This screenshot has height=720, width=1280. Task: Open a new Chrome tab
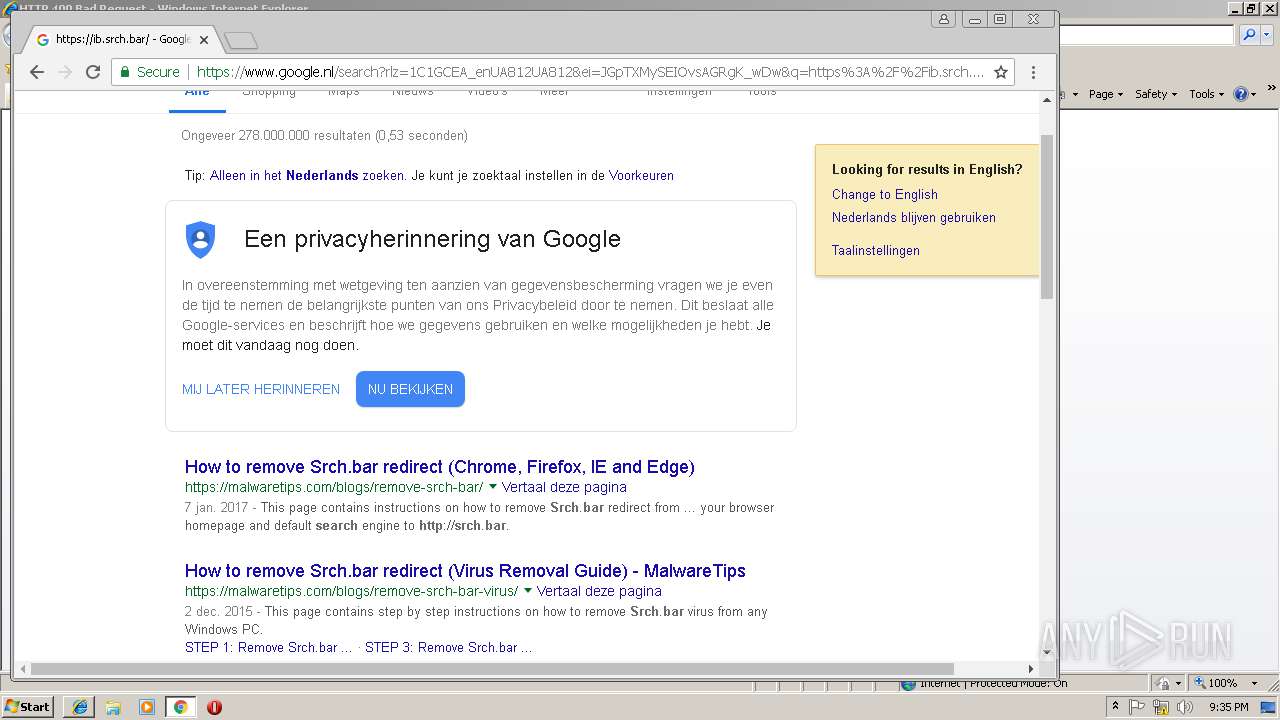pyautogui.click(x=241, y=41)
